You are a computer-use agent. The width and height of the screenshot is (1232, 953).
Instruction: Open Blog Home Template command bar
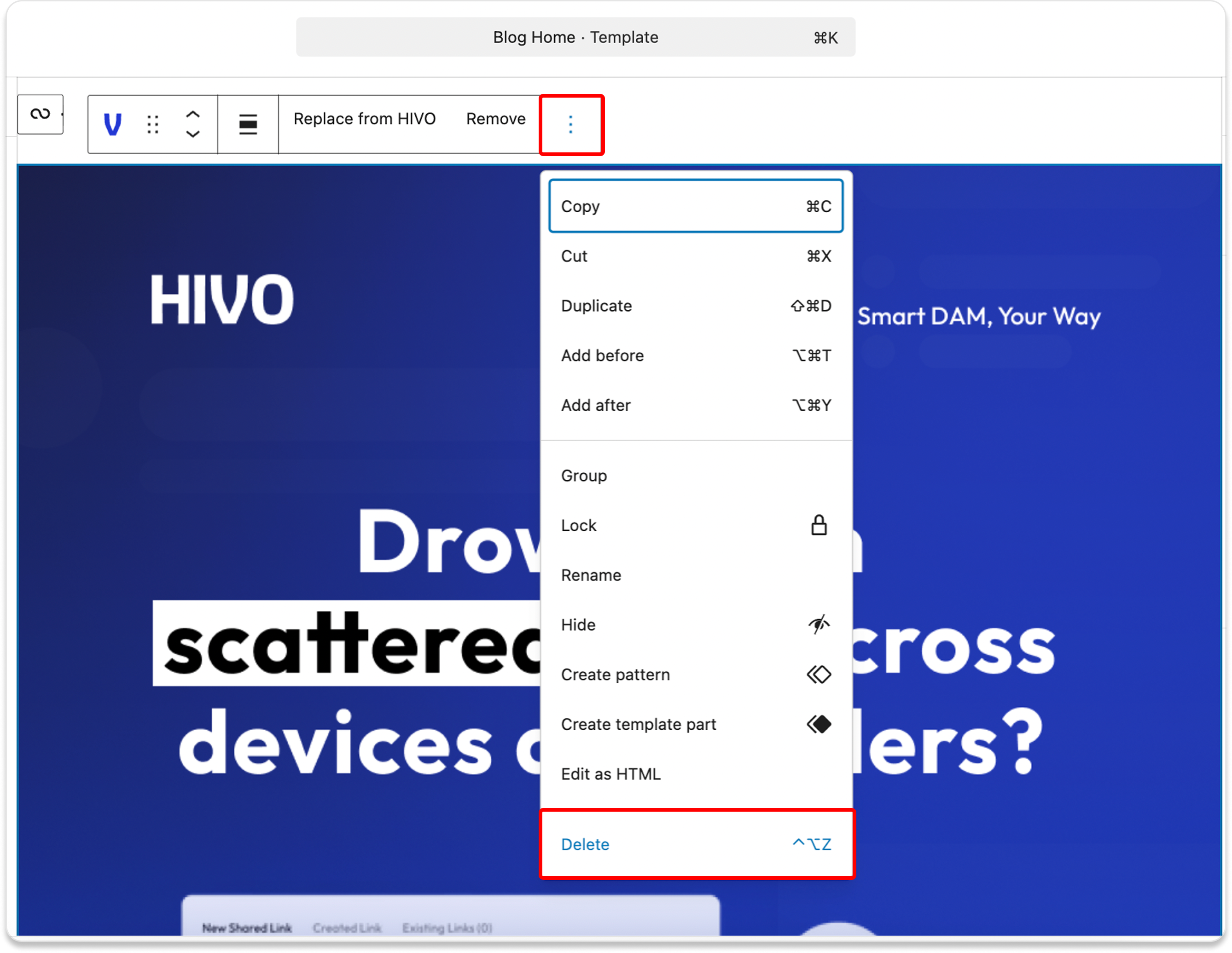coord(575,37)
